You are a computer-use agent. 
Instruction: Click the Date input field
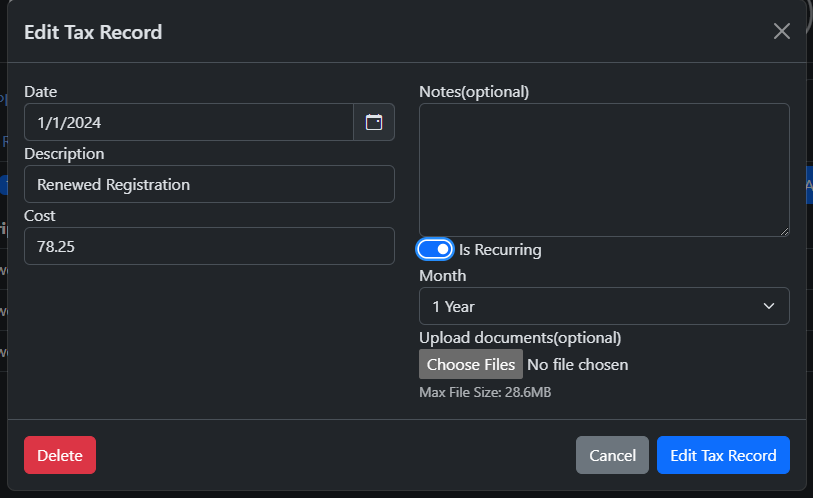pyautogui.click(x=188, y=122)
